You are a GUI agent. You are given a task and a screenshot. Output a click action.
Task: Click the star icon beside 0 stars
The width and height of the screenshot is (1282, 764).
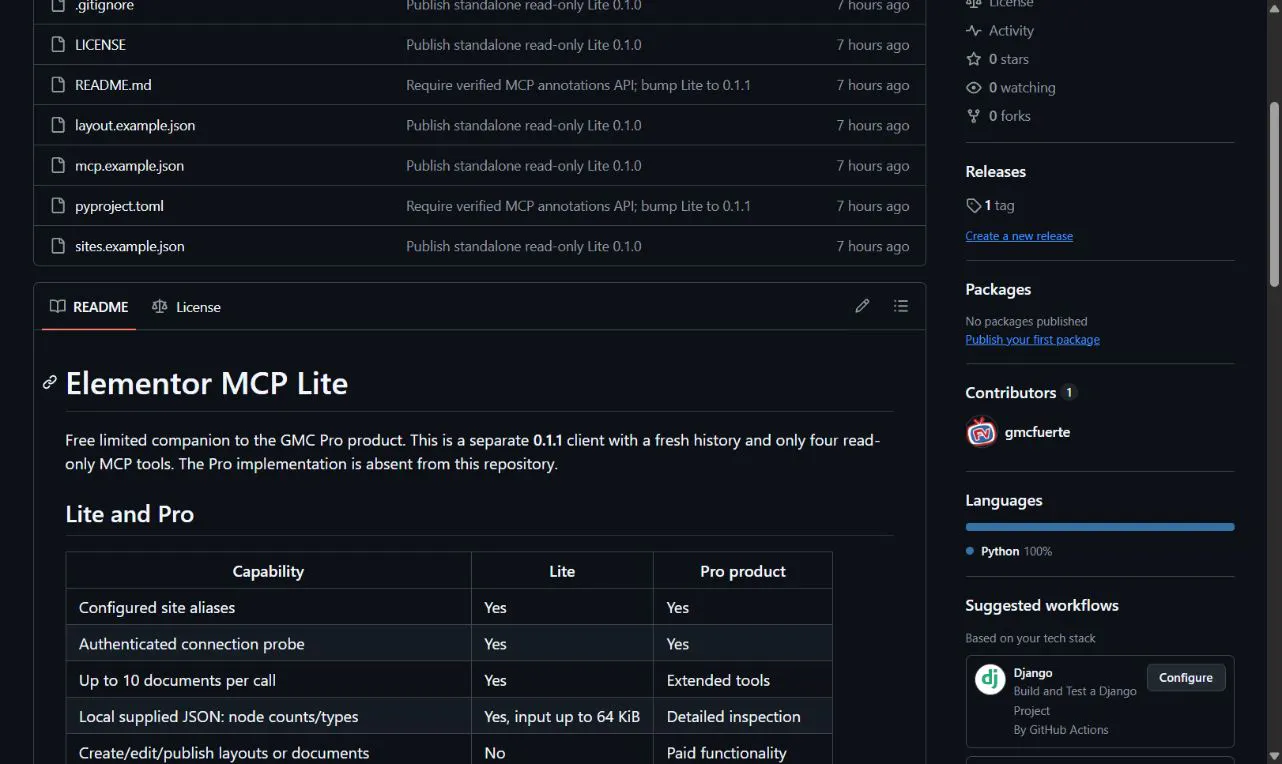click(974, 59)
